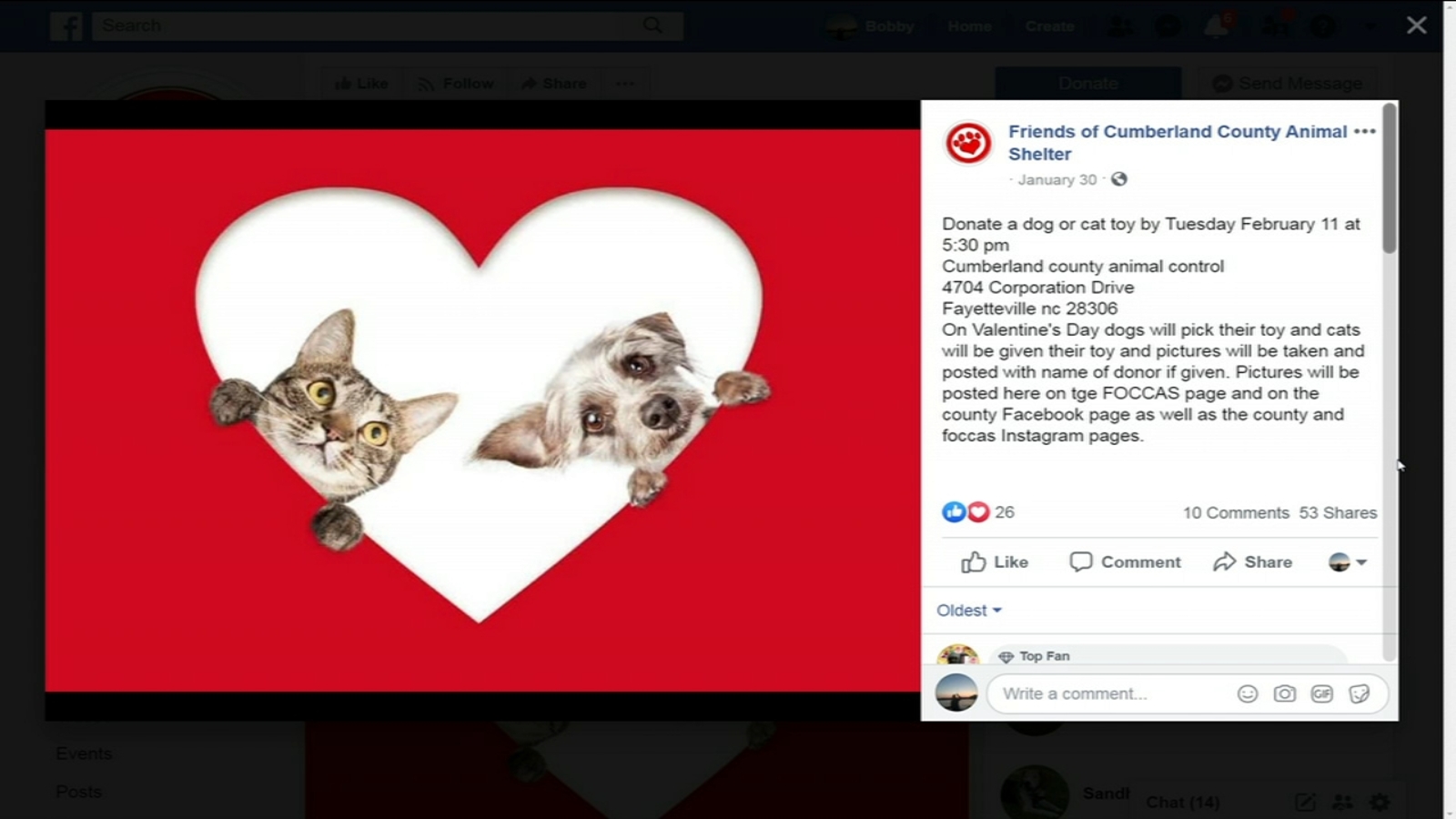Open Friends of Cumberland County Animal Shelter page
This screenshot has width=1456, height=819.
1178,143
